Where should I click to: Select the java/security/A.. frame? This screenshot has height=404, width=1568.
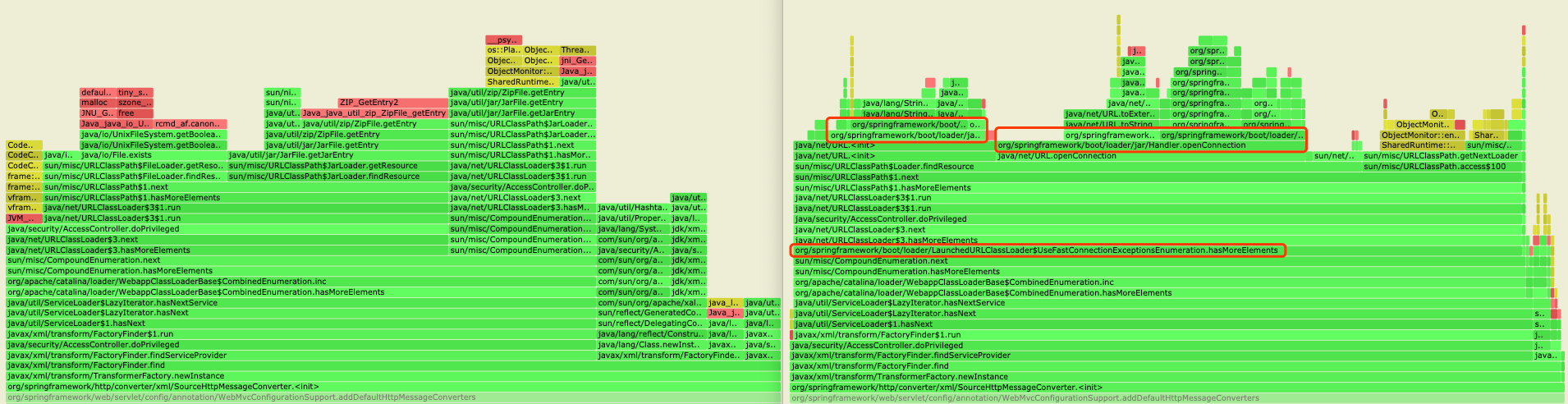pyautogui.click(x=633, y=250)
